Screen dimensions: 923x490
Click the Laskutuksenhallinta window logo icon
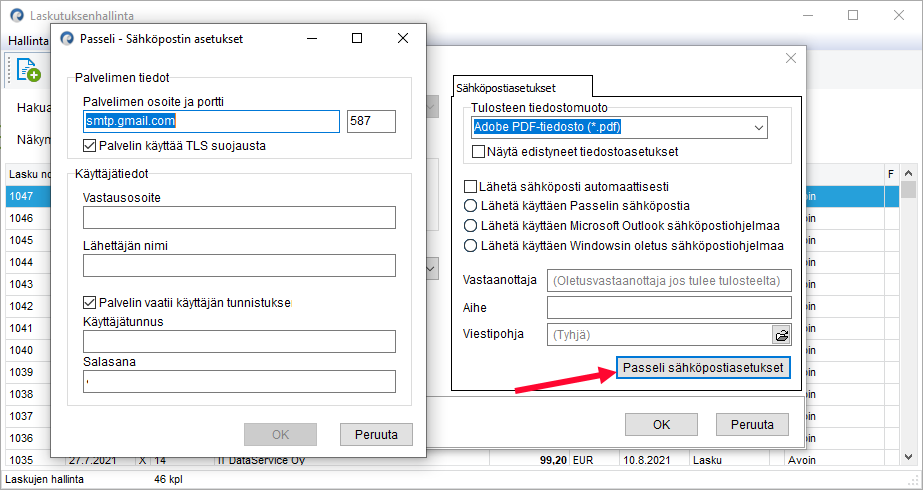click(x=18, y=16)
